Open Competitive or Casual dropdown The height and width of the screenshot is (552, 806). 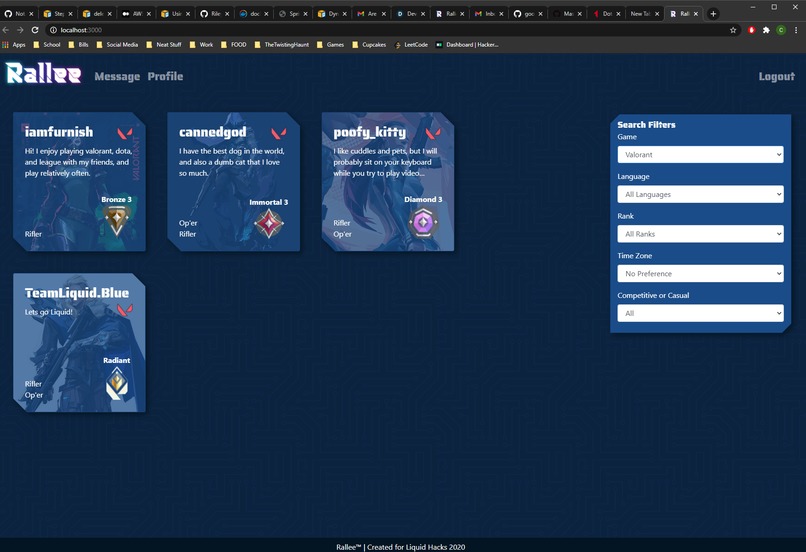[x=700, y=312]
